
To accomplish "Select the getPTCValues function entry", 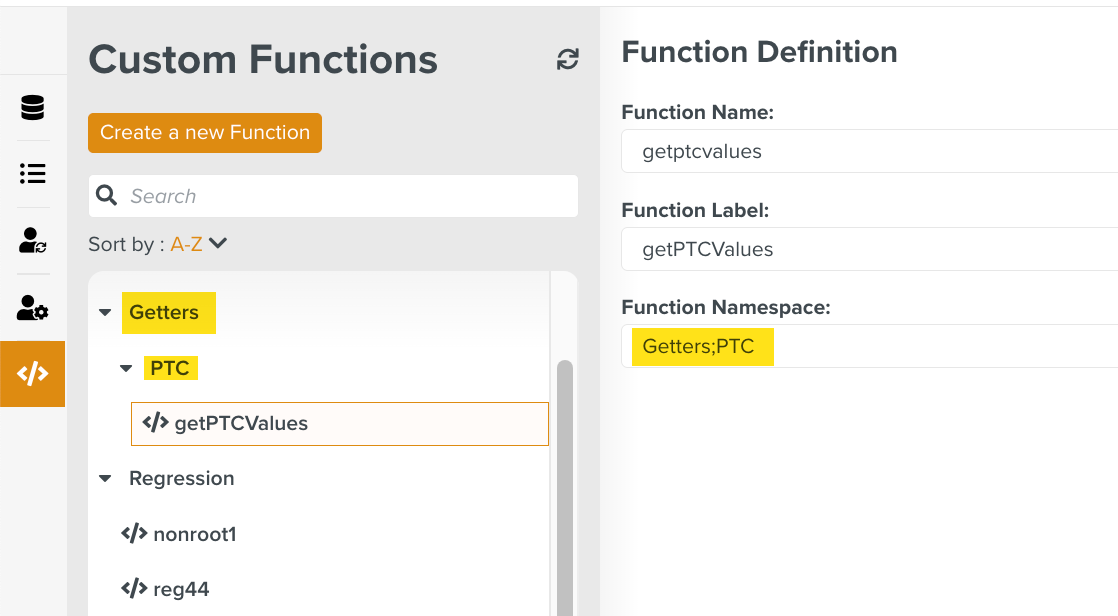I will 340,424.
